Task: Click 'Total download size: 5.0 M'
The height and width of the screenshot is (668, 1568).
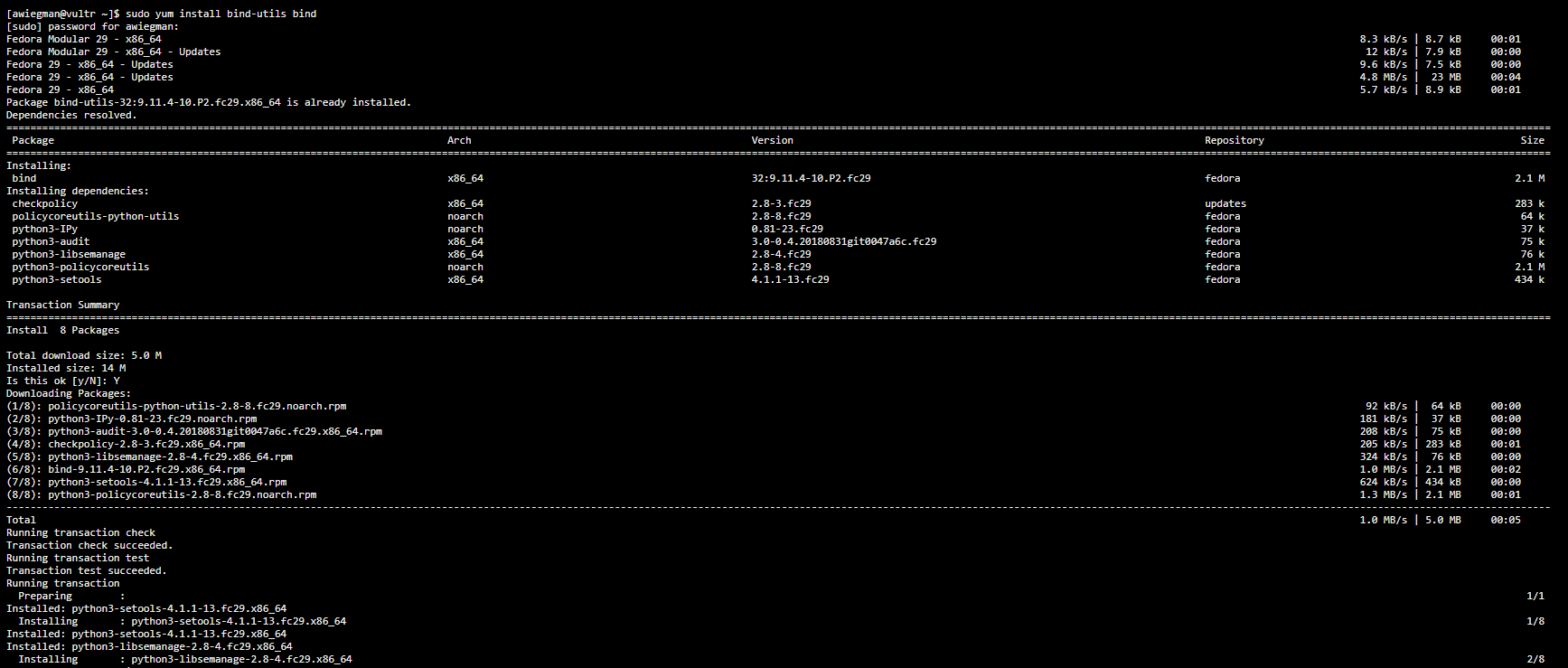Action: (84, 355)
